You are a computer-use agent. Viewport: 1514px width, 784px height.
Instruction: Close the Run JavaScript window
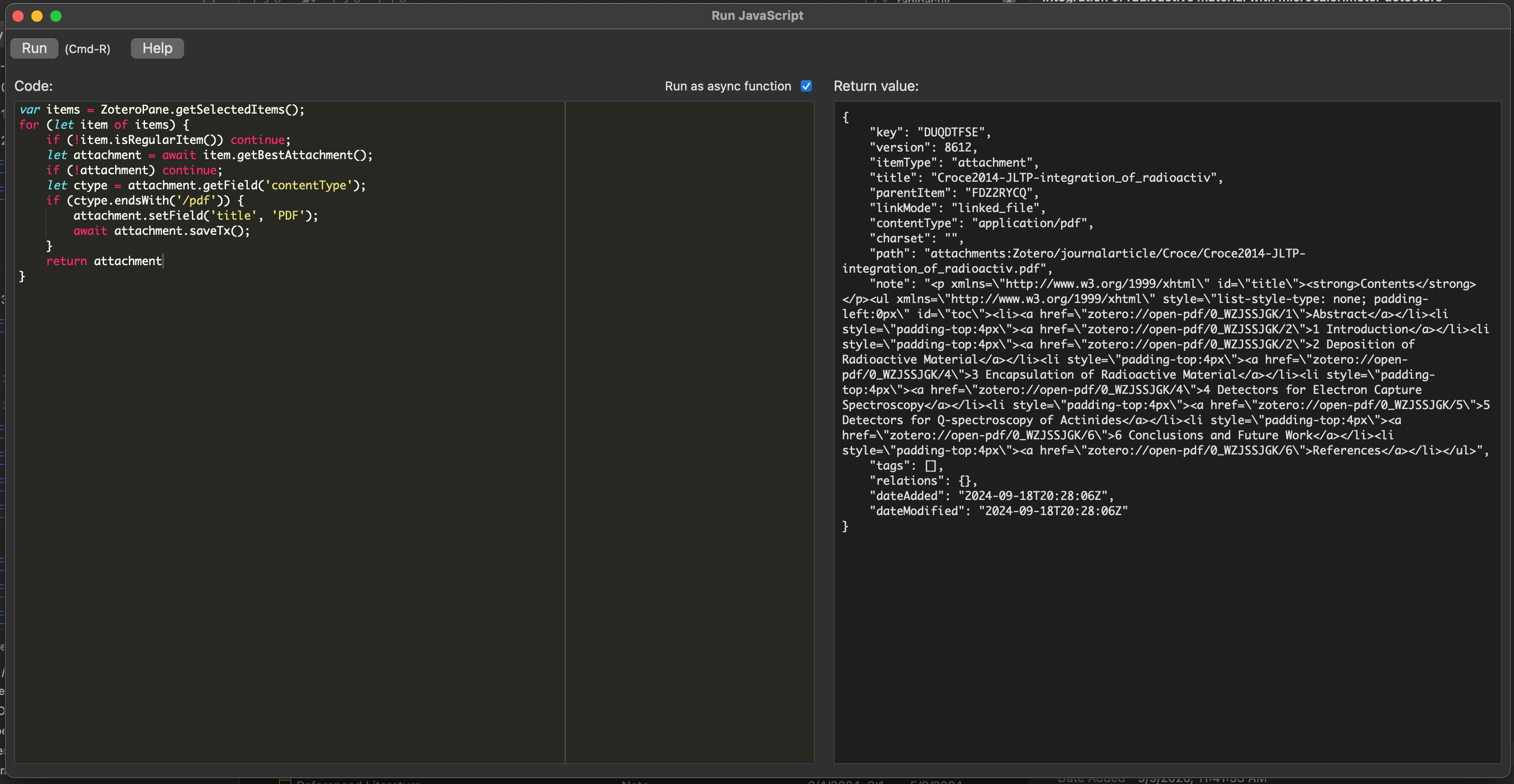click(x=18, y=16)
